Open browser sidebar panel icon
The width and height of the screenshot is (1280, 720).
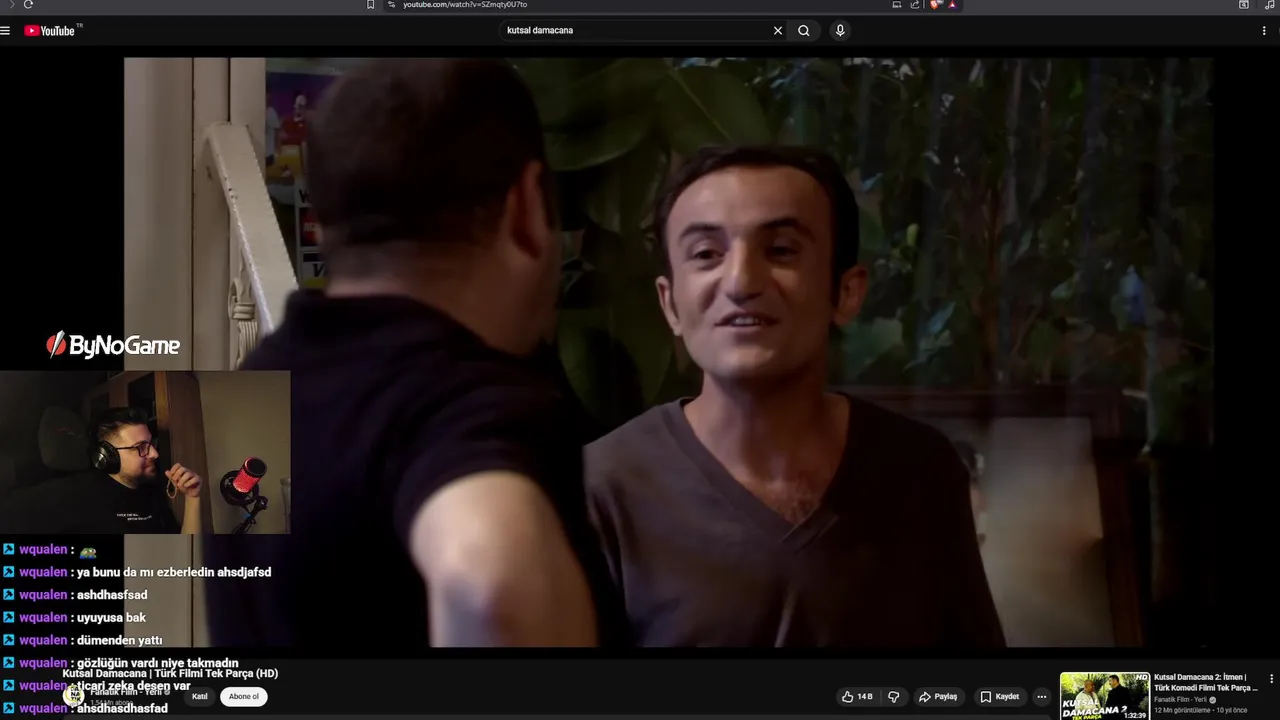point(1244,5)
